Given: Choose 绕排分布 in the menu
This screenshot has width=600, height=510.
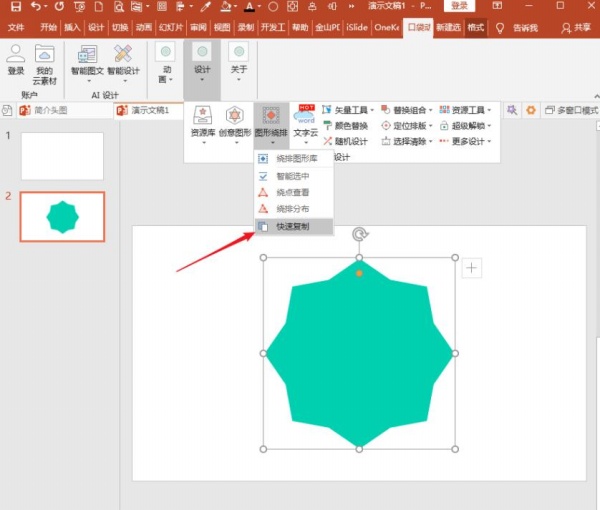Looking at the screenshot, I should (292, 209).
